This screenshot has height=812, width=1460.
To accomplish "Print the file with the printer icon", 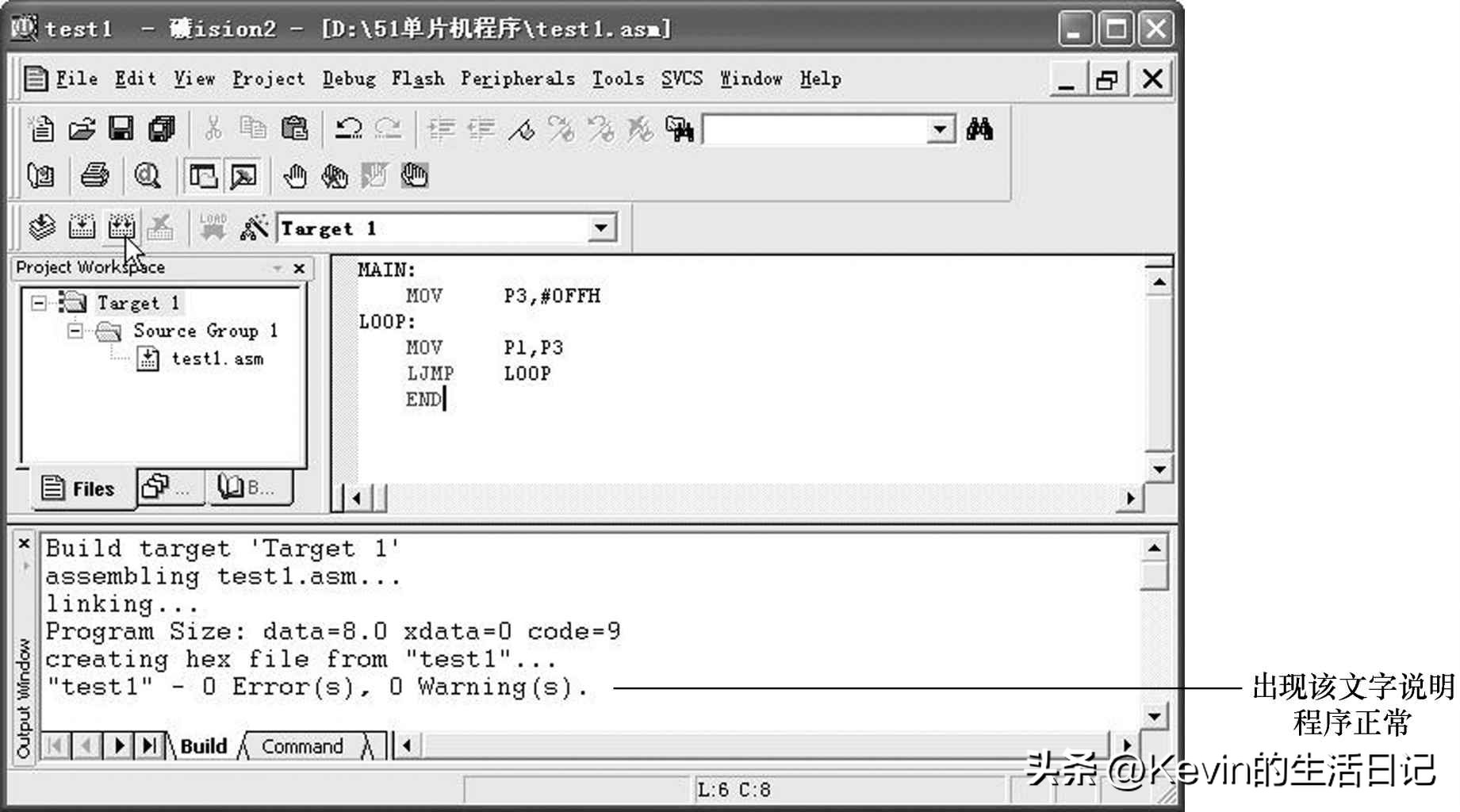I will pos(95,175).
